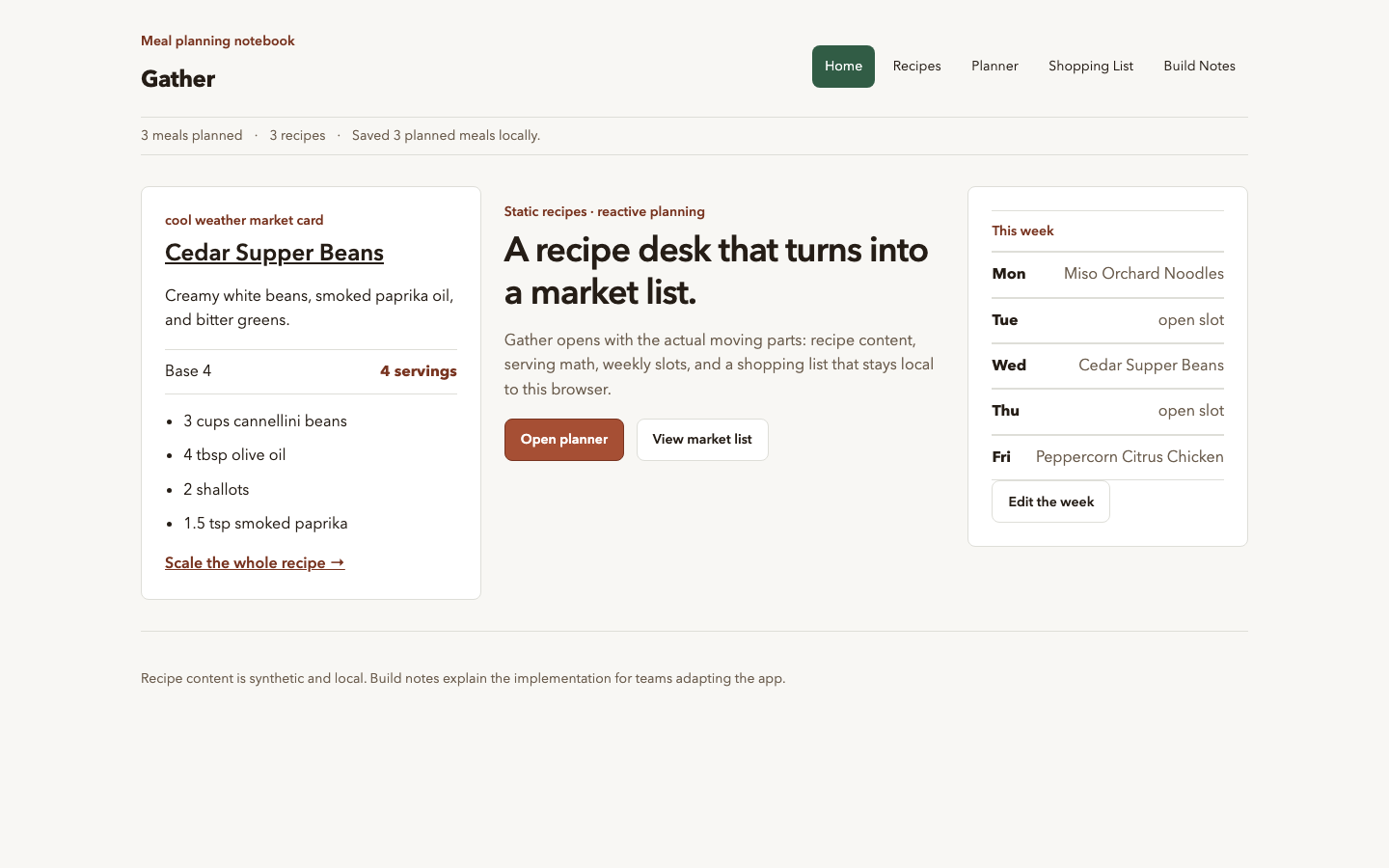Click the View market list button
The width and height of the screenshot is (1389, 868).
click(x=702, y=440)
